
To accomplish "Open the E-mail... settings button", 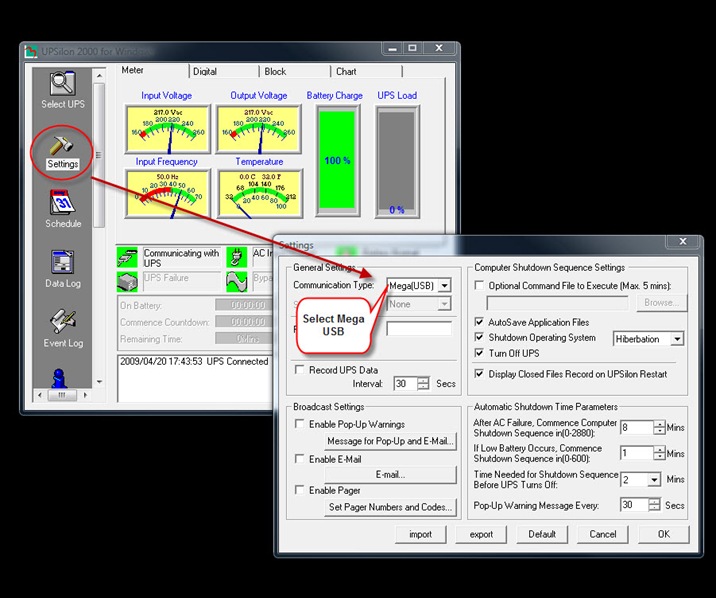I will tap(390, 475).
